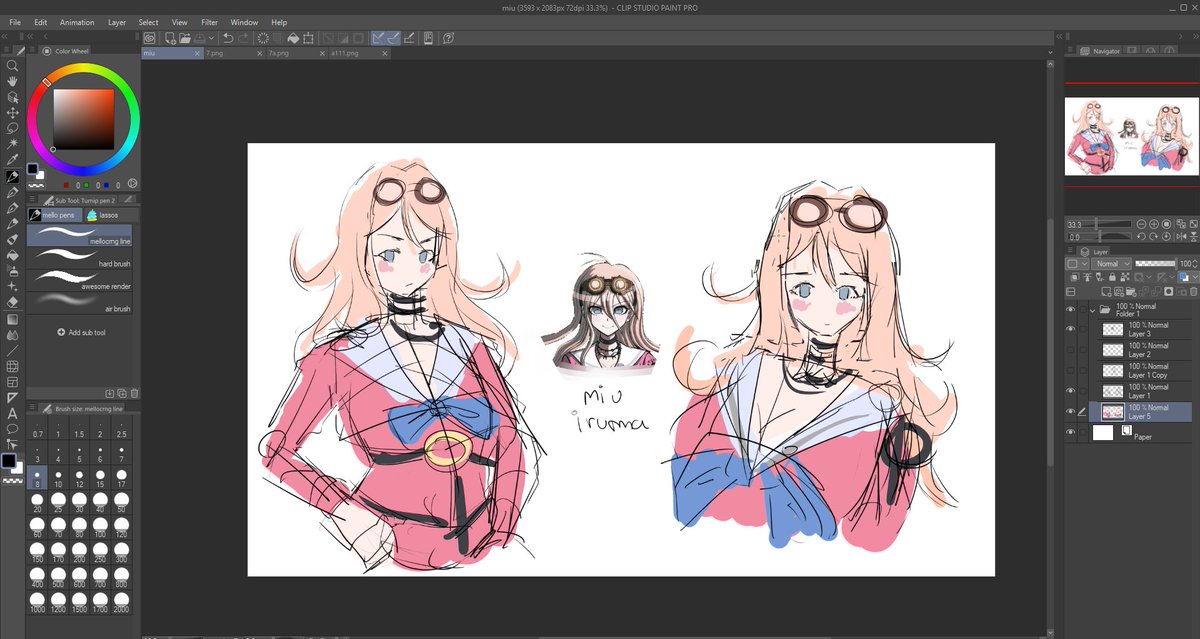Close the 7a.png tab

pyautogui.click(x=322, y=52)
